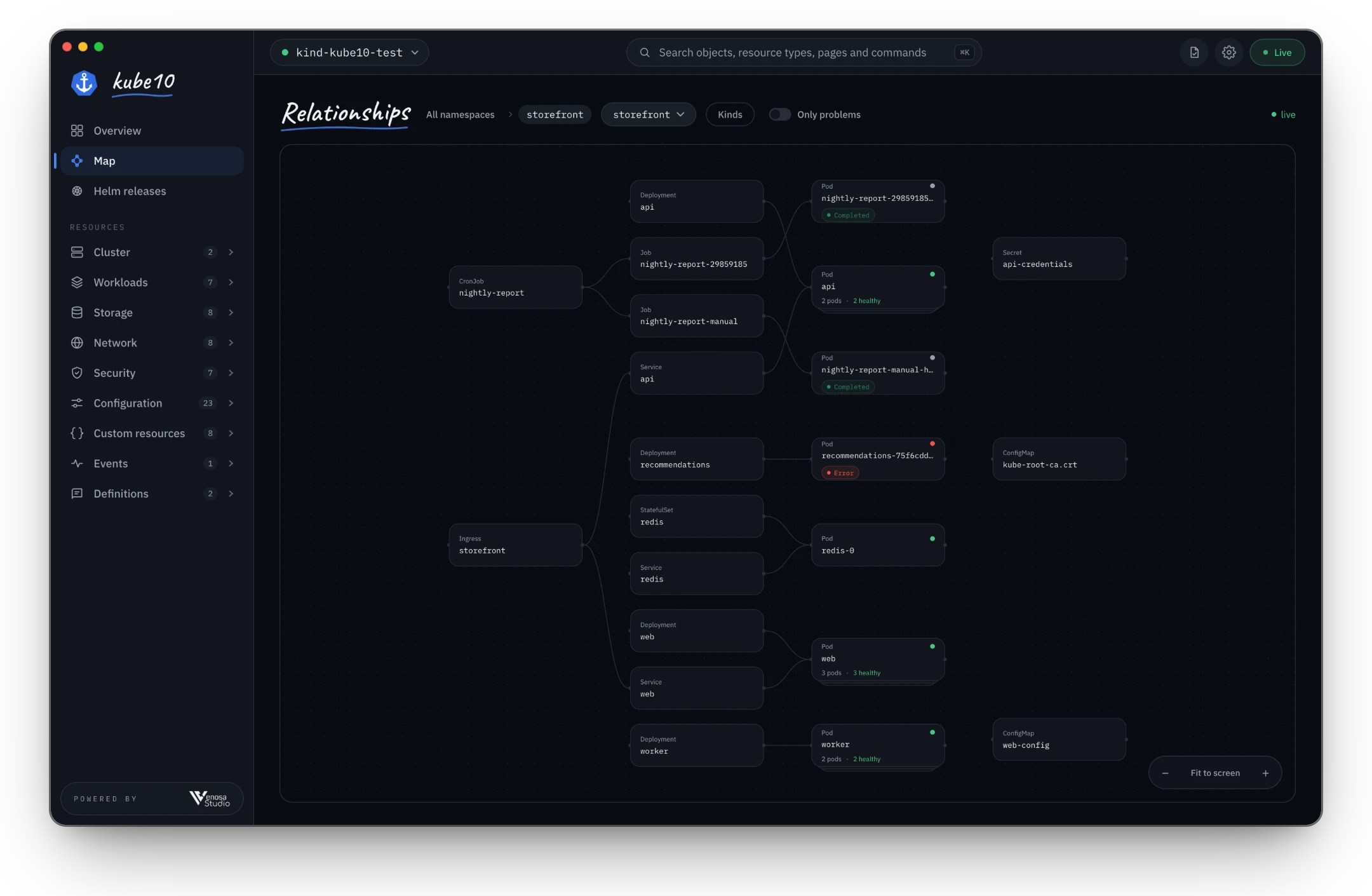Screen dimensions: 1372x896
Task: Focus the search objects input field
Action: pos(804,53)
